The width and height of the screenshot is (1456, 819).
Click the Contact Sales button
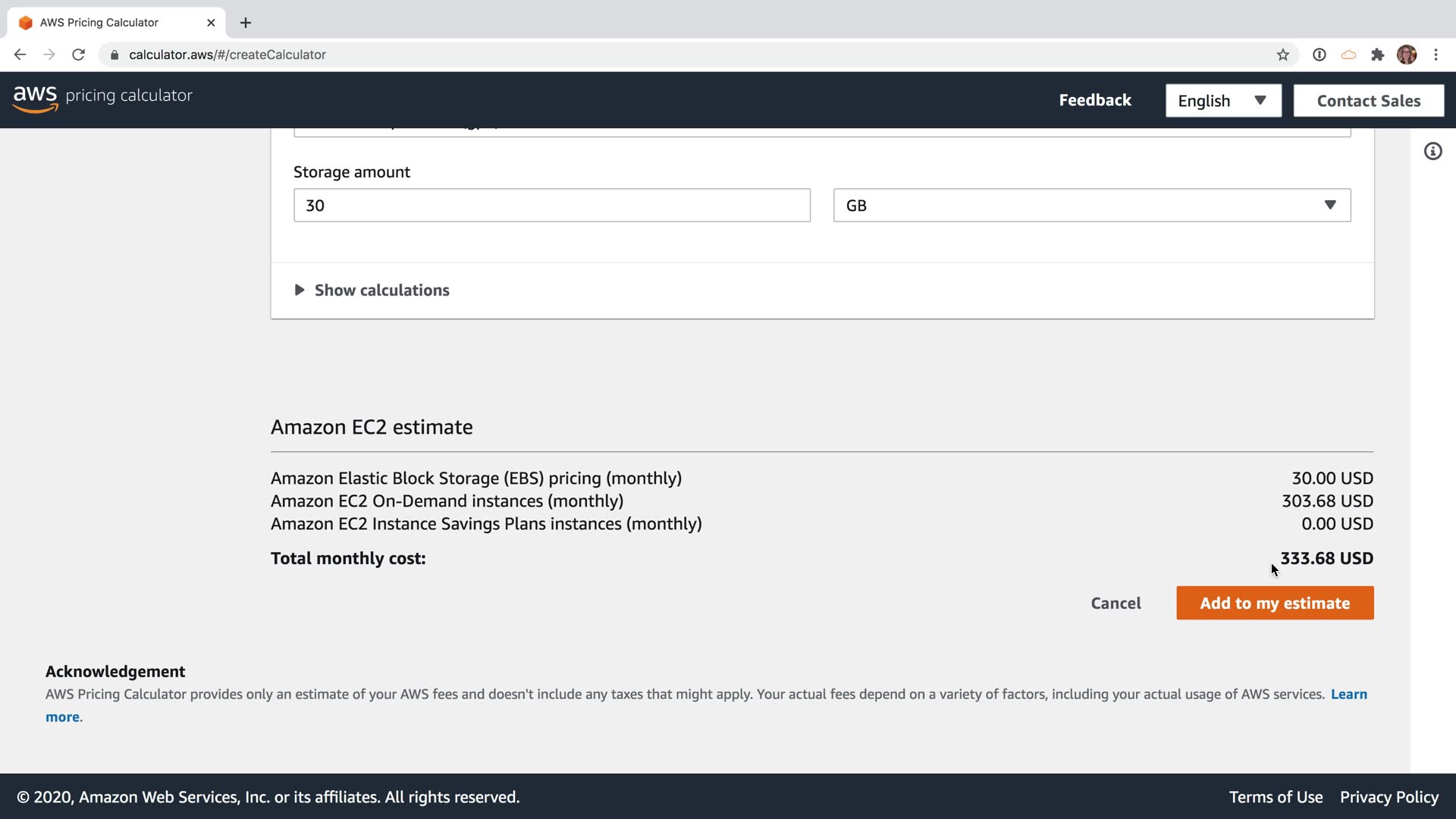pos(1368,101)
